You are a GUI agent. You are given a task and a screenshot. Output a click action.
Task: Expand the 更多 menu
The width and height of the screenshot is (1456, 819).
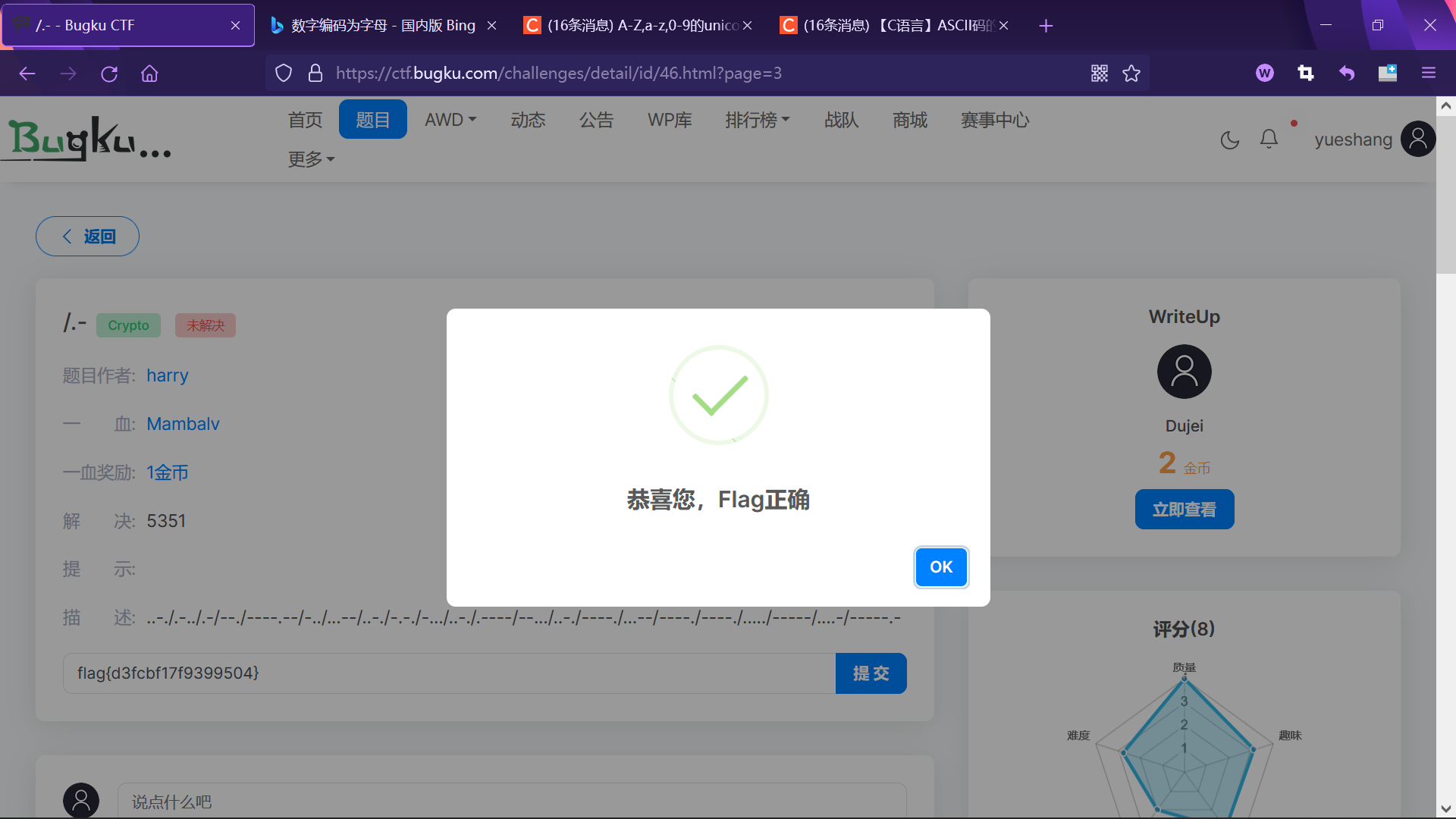(311, 159)
